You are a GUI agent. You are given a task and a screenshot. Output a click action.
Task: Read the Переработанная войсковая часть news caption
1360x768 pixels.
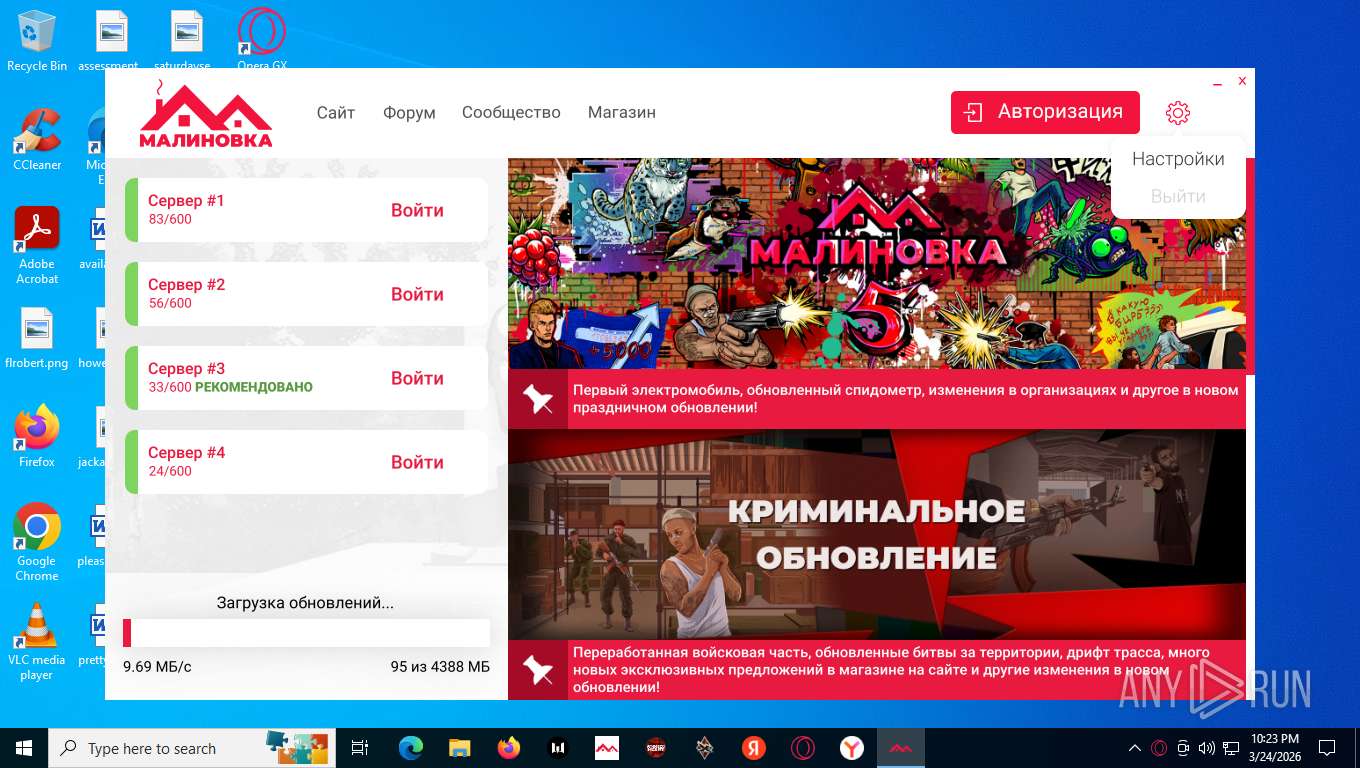pyautogui.click(x=891, y=670)
